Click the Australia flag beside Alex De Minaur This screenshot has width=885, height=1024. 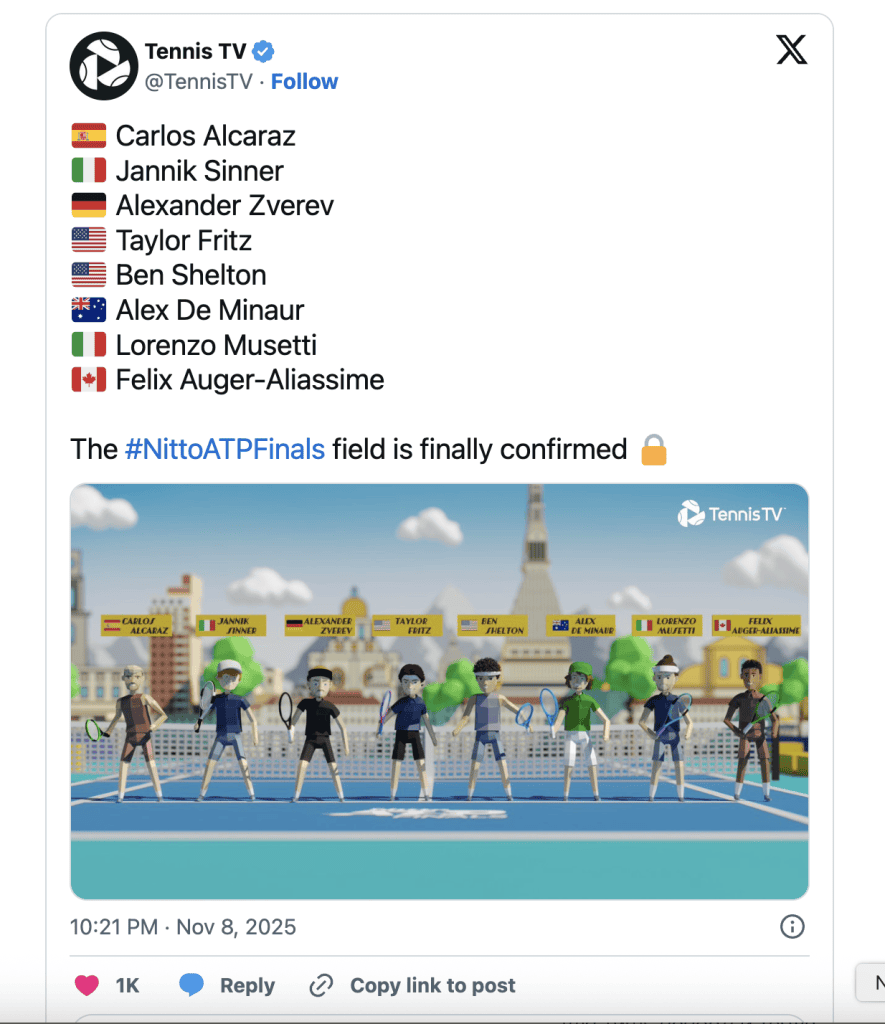coord(89,311)
